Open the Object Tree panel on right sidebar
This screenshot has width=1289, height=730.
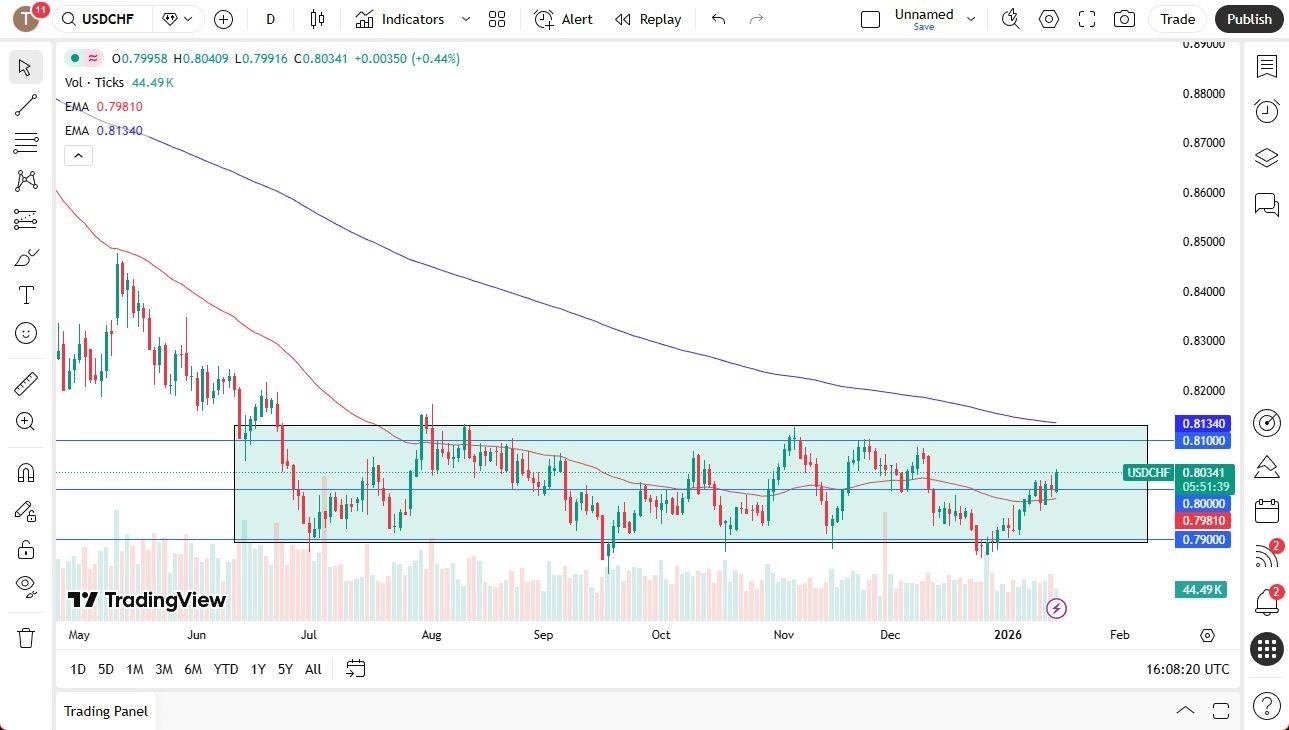point(1266,157)
